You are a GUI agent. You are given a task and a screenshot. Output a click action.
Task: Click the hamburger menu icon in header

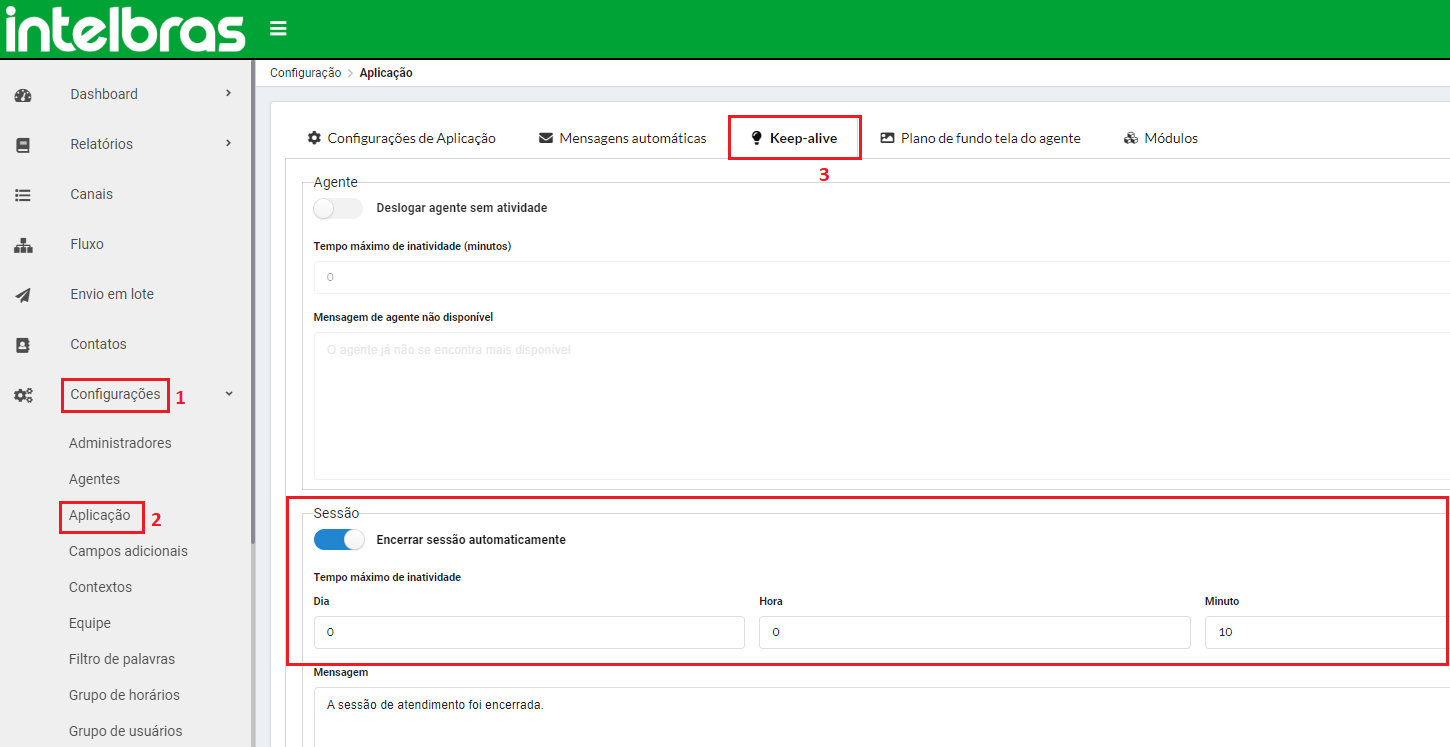(x=278, y=28)
